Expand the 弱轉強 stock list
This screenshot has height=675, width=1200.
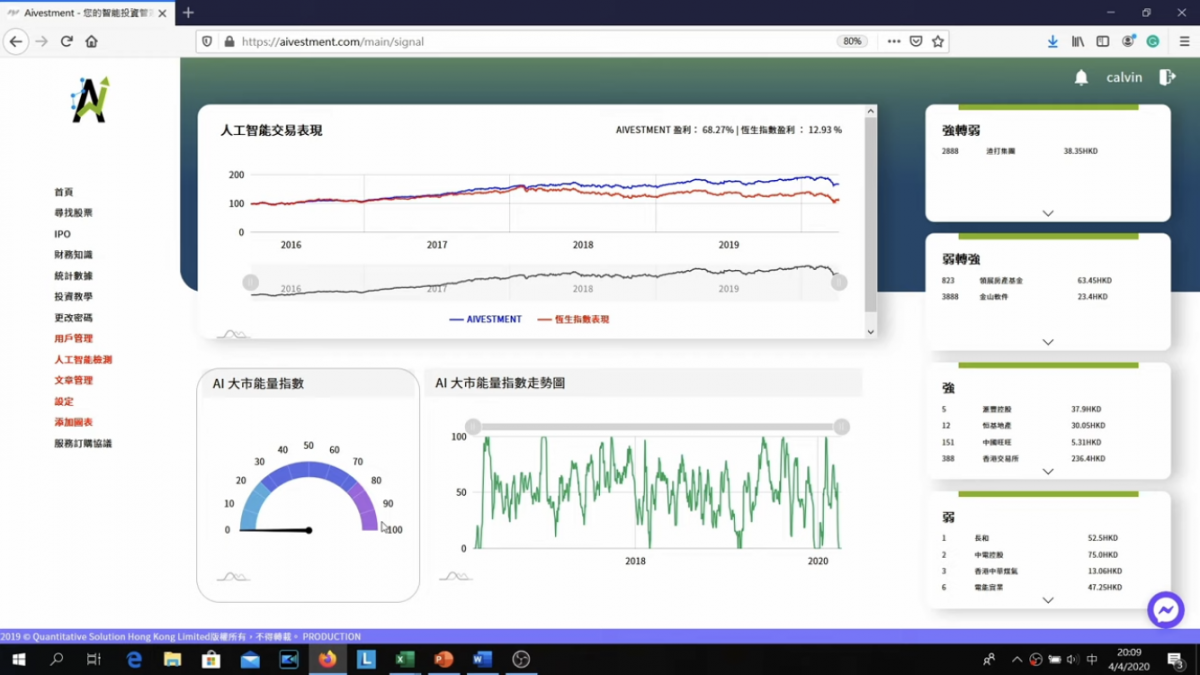click(x=1047, y=342)
